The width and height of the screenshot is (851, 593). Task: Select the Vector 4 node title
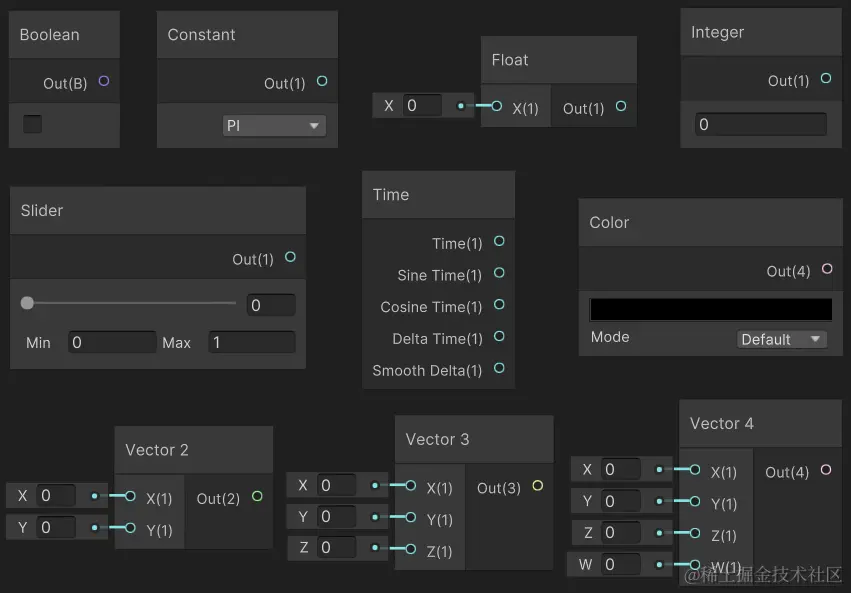tap(722, 424)
